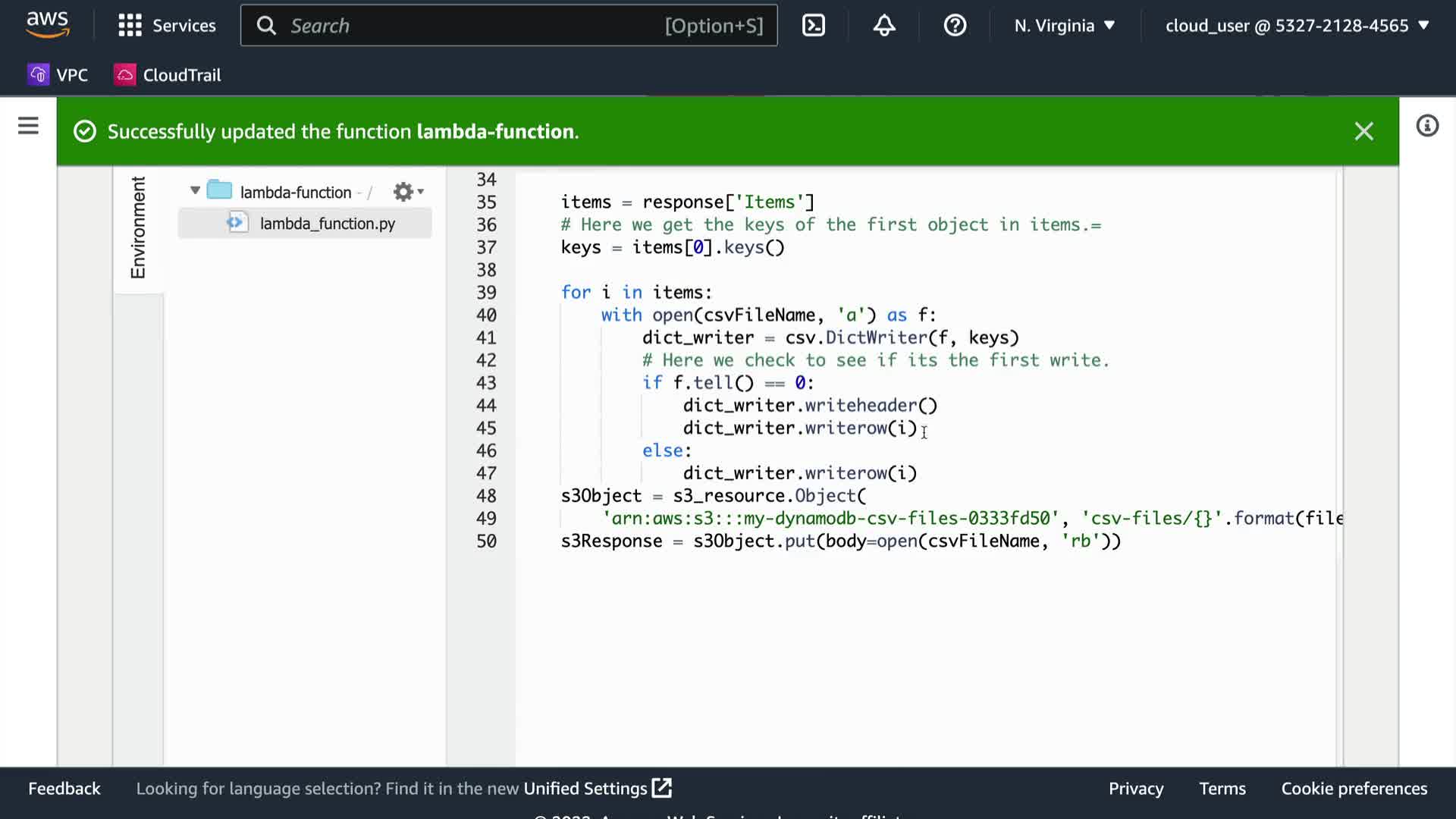The height and width of the screenshot is (819, 1456).
Task: Expand the cloud_user account menu
Action: point(1297,26)
